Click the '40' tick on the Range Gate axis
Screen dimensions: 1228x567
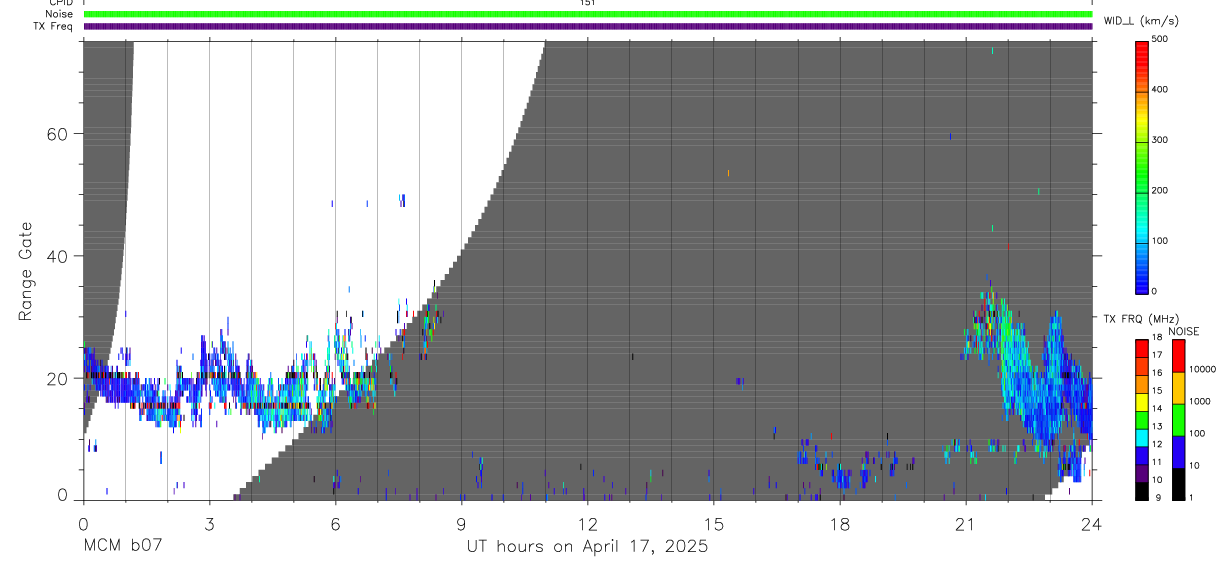pyautogui.click(x=56, y=256)
